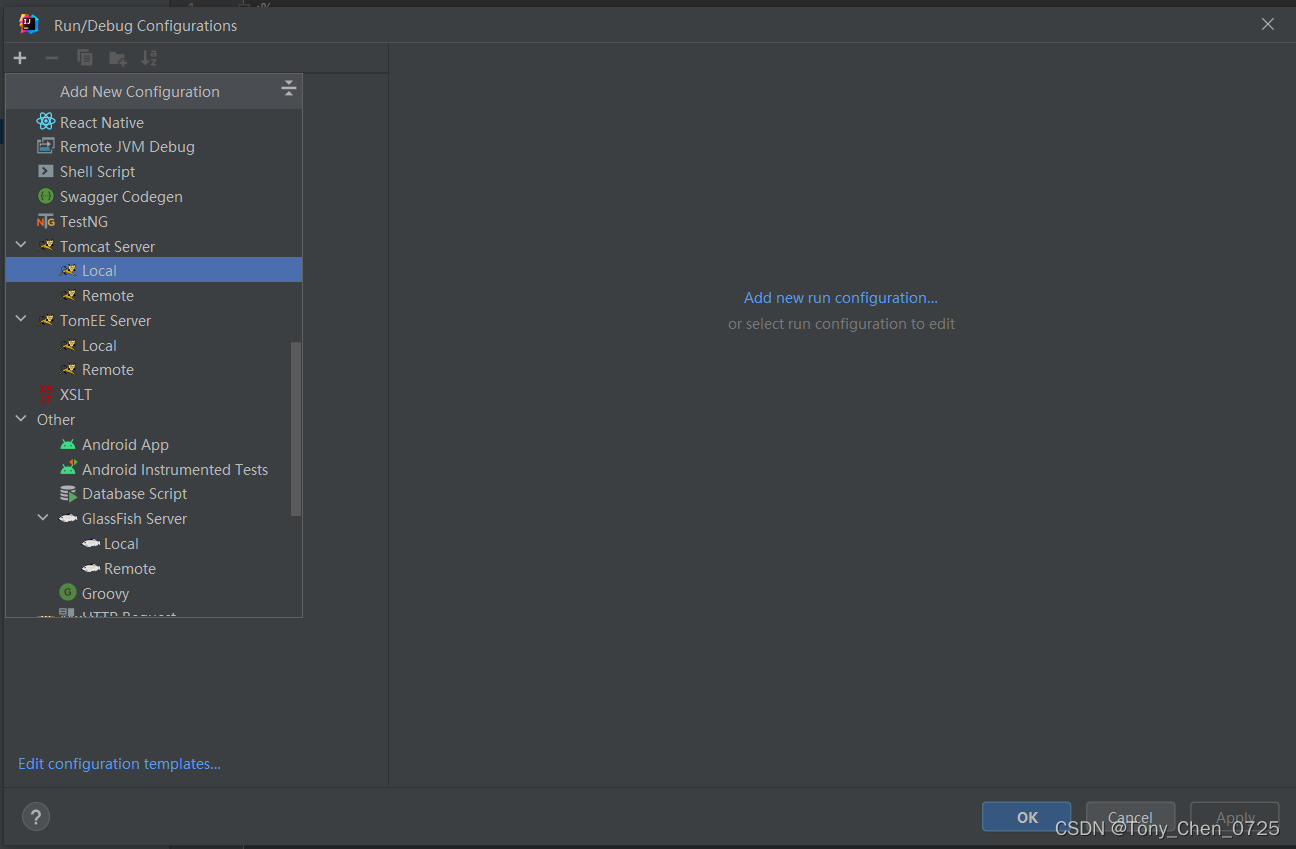Collapse the Tomcat Server node
This screenshot has height=849, width=1296.
21,245
